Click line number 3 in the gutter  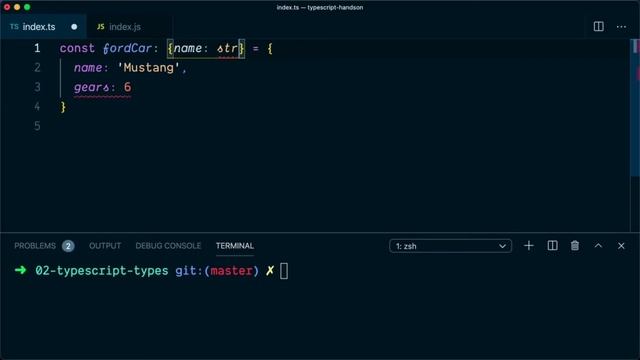[x=37, y=87]
